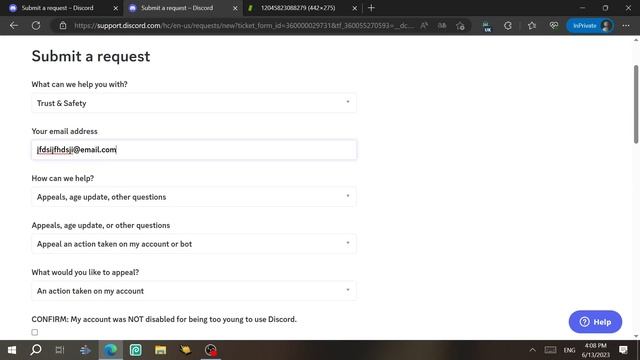Open Task View on the taskbar
This screenshot has height=360, width=640.
point(60,350)
